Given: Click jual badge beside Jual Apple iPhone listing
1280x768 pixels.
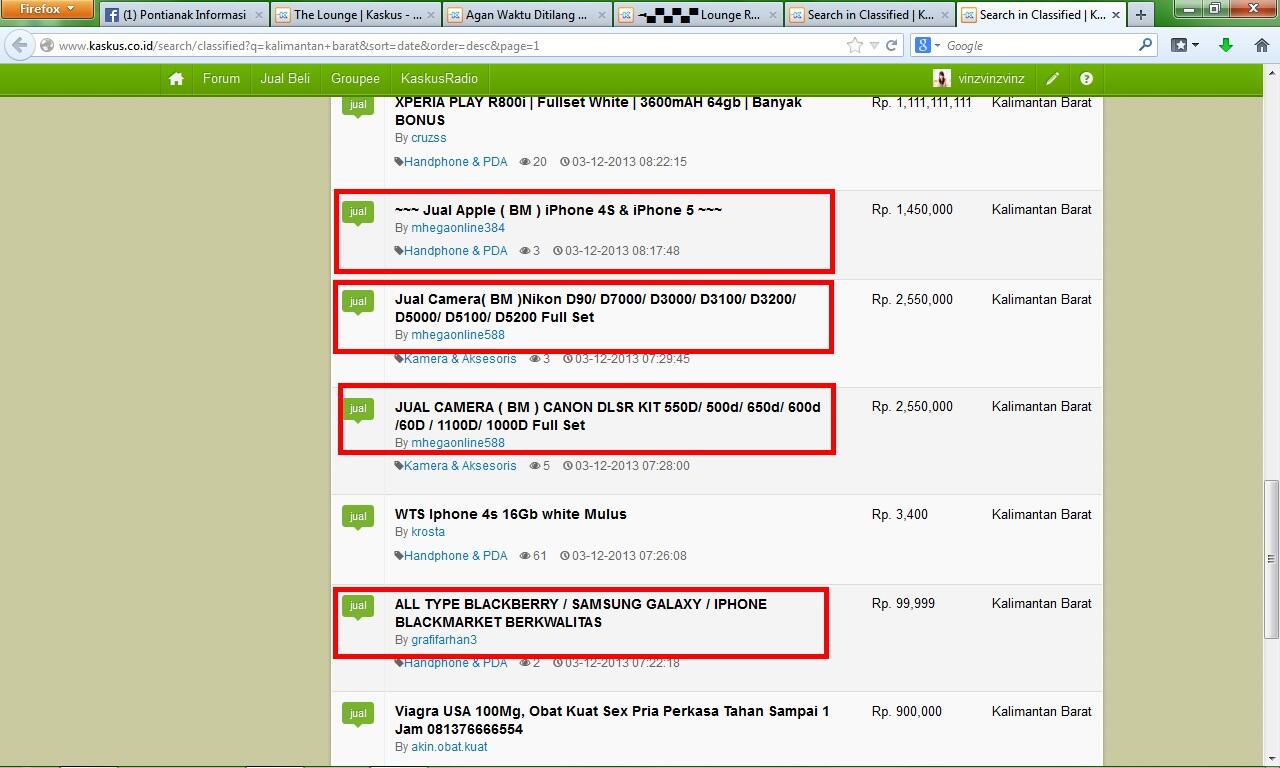Looking at the screenshot, I should point(358,214).
